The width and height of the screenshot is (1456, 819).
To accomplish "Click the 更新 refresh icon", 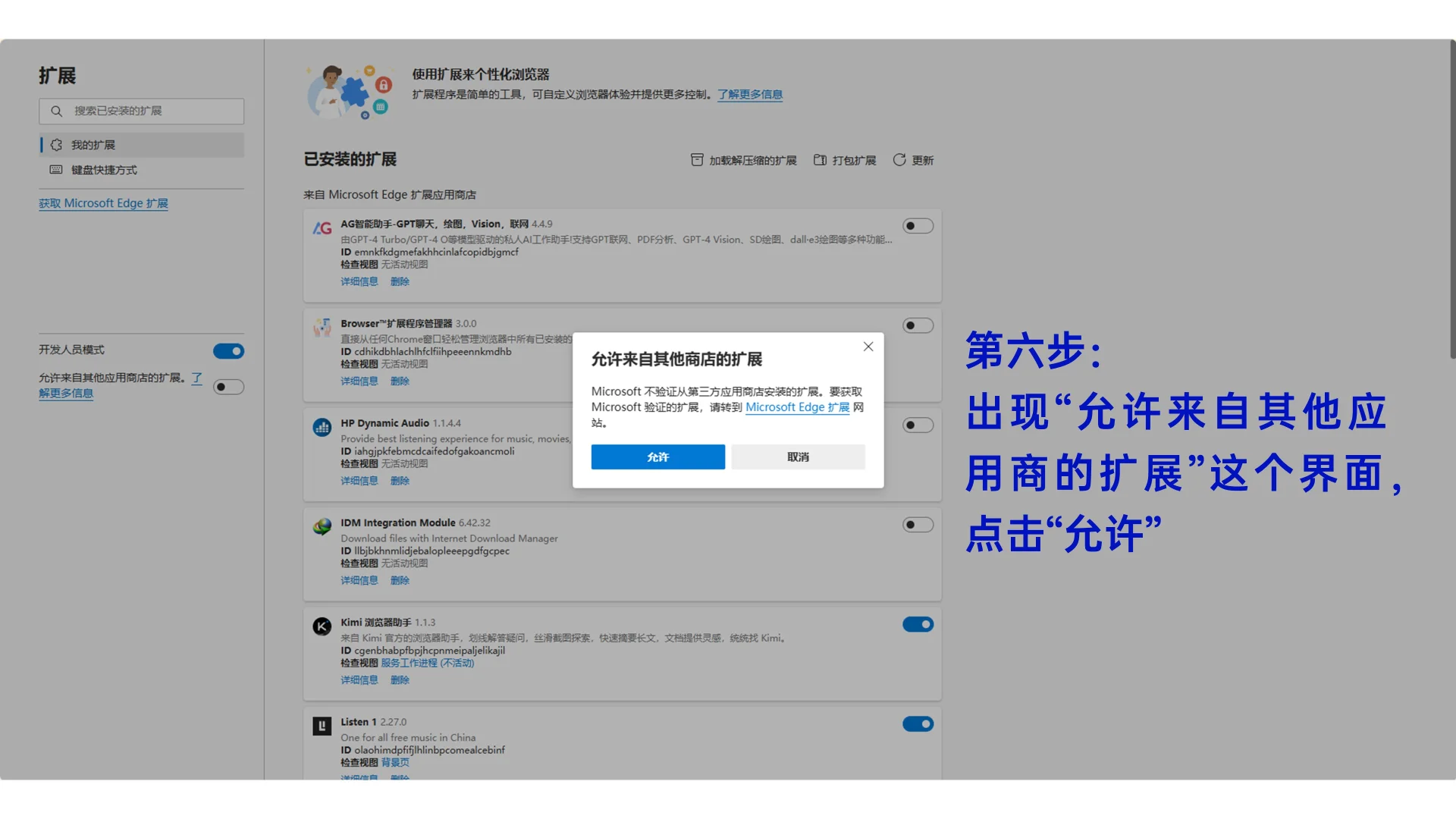I will (x=899, y=160).
